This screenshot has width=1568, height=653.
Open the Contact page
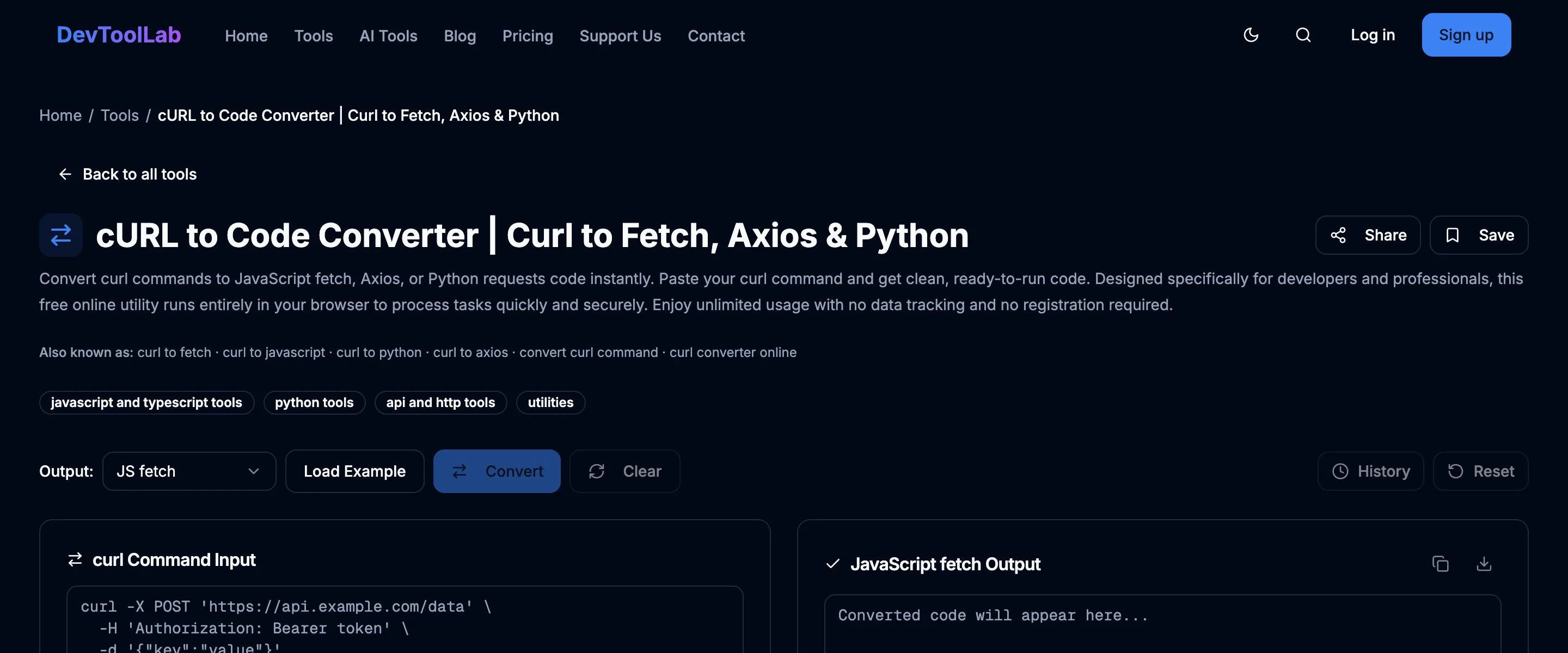pos(716,35)
